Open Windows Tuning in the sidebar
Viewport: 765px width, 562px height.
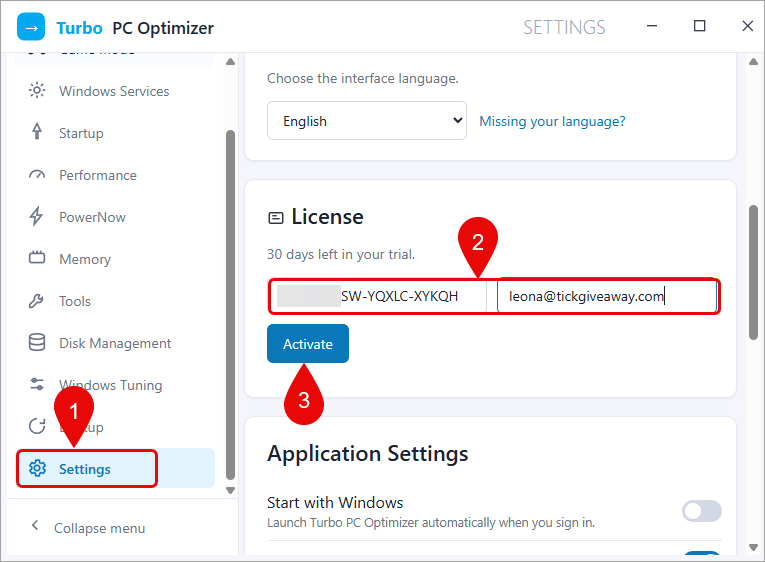115,385
